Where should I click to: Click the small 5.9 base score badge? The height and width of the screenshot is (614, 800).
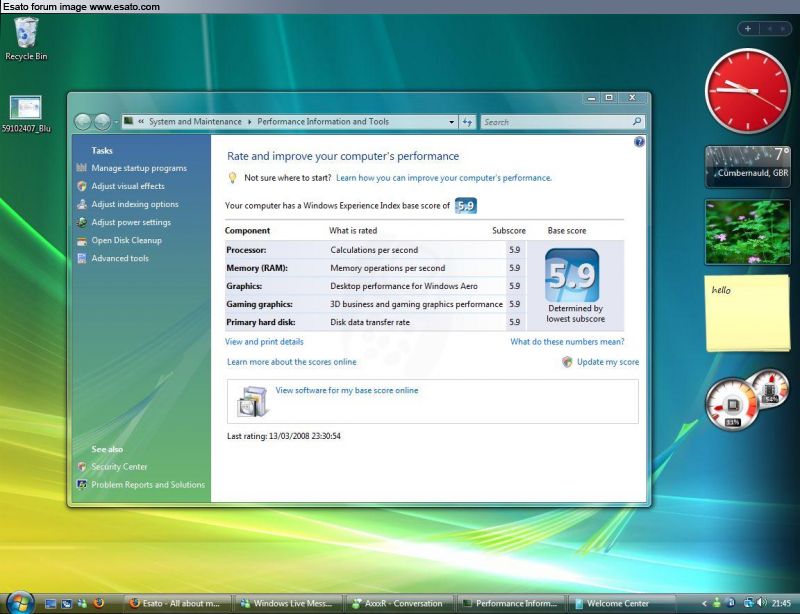[x=466, y=206]
